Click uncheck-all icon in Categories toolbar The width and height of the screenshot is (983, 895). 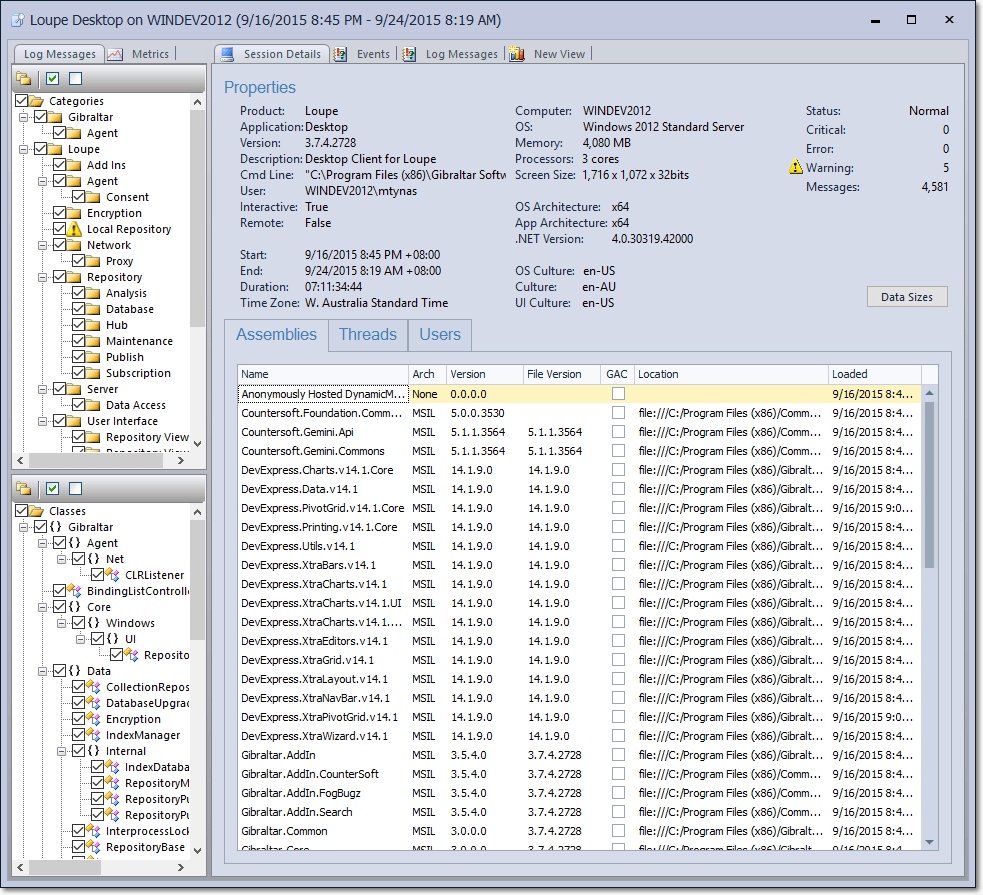(76, 78)
